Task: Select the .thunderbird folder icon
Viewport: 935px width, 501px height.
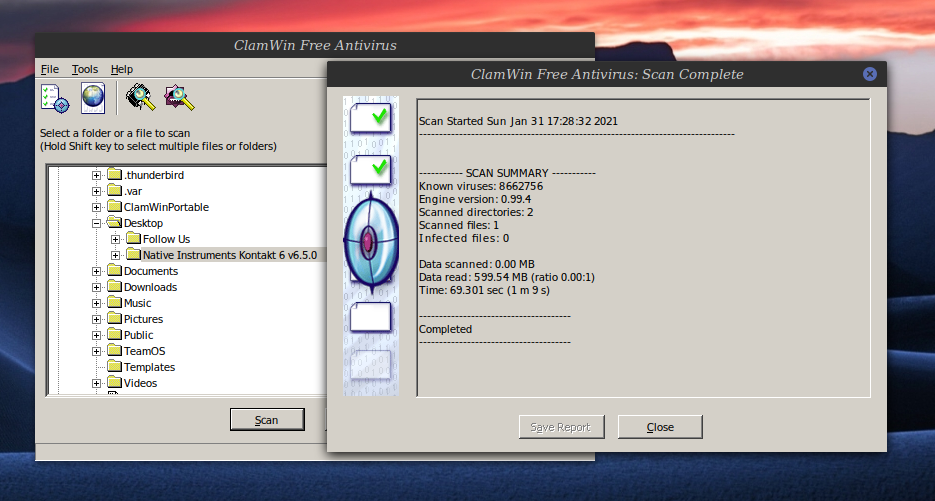Action: (114, 175)
